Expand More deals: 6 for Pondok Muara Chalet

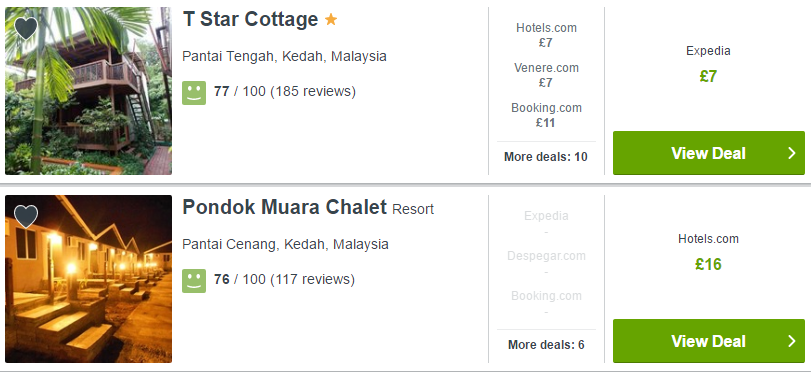[546, 345]
